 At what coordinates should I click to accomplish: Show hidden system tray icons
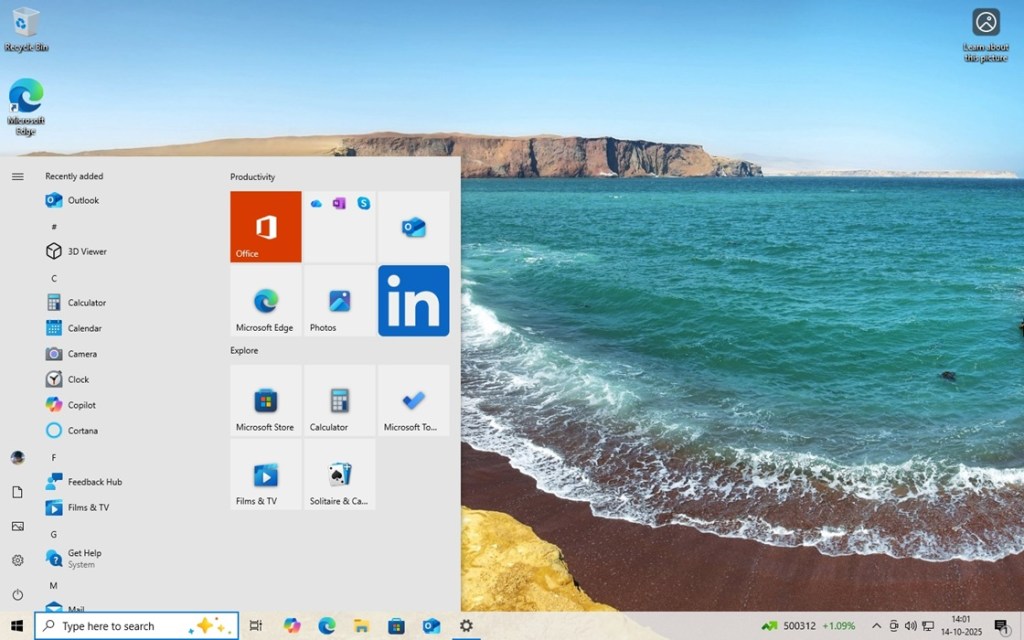876,626
